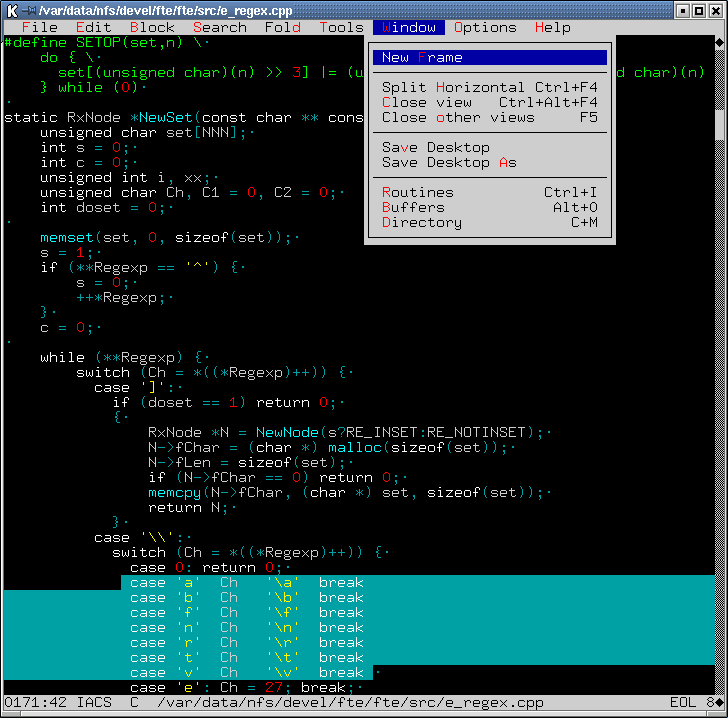Screen dimensions: 728x718
Task: Maximize the editor window
Action: click(699, 9)
